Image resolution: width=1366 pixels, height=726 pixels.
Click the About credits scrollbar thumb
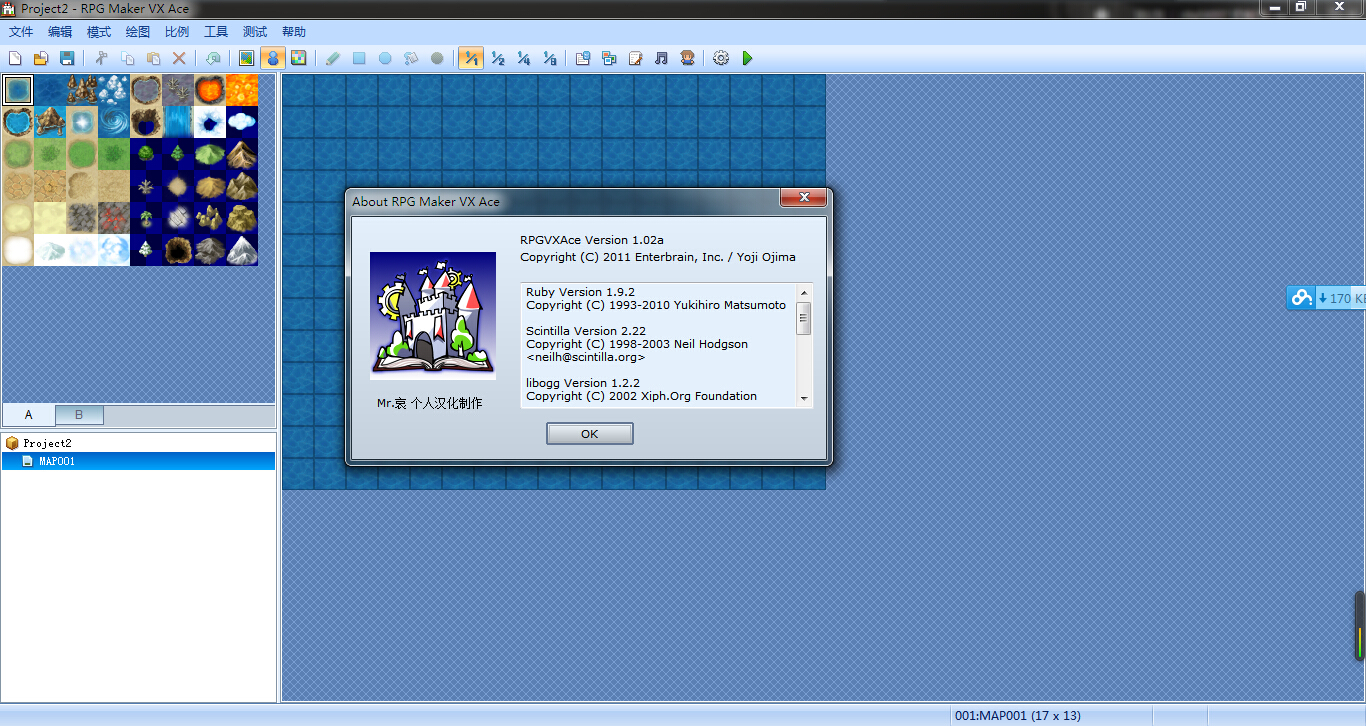tap(804, 318)
